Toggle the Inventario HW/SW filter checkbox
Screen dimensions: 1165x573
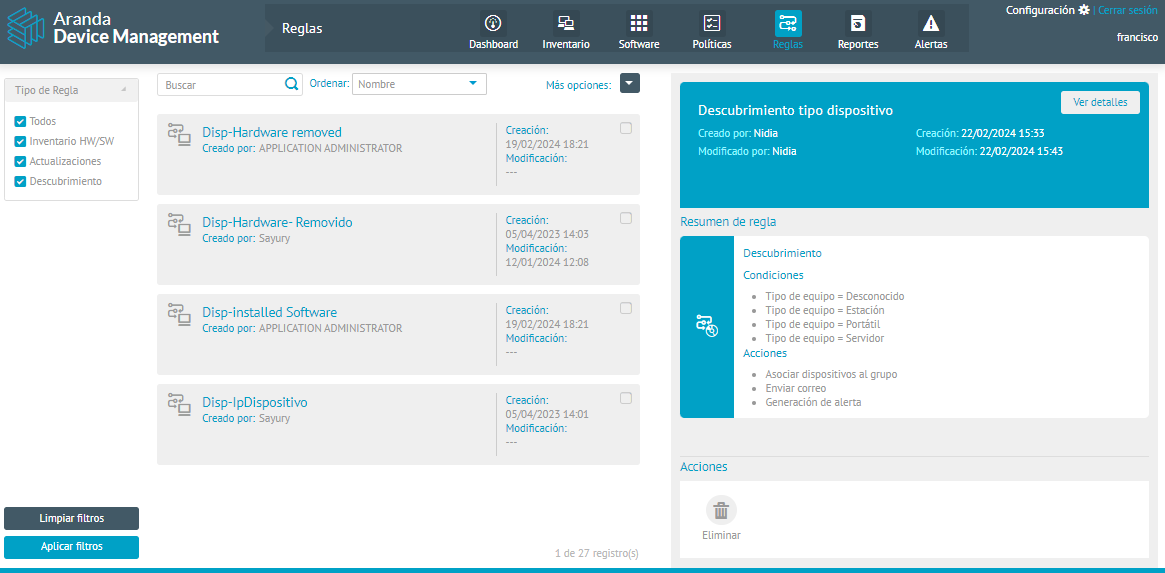click(x=20, y=141)
